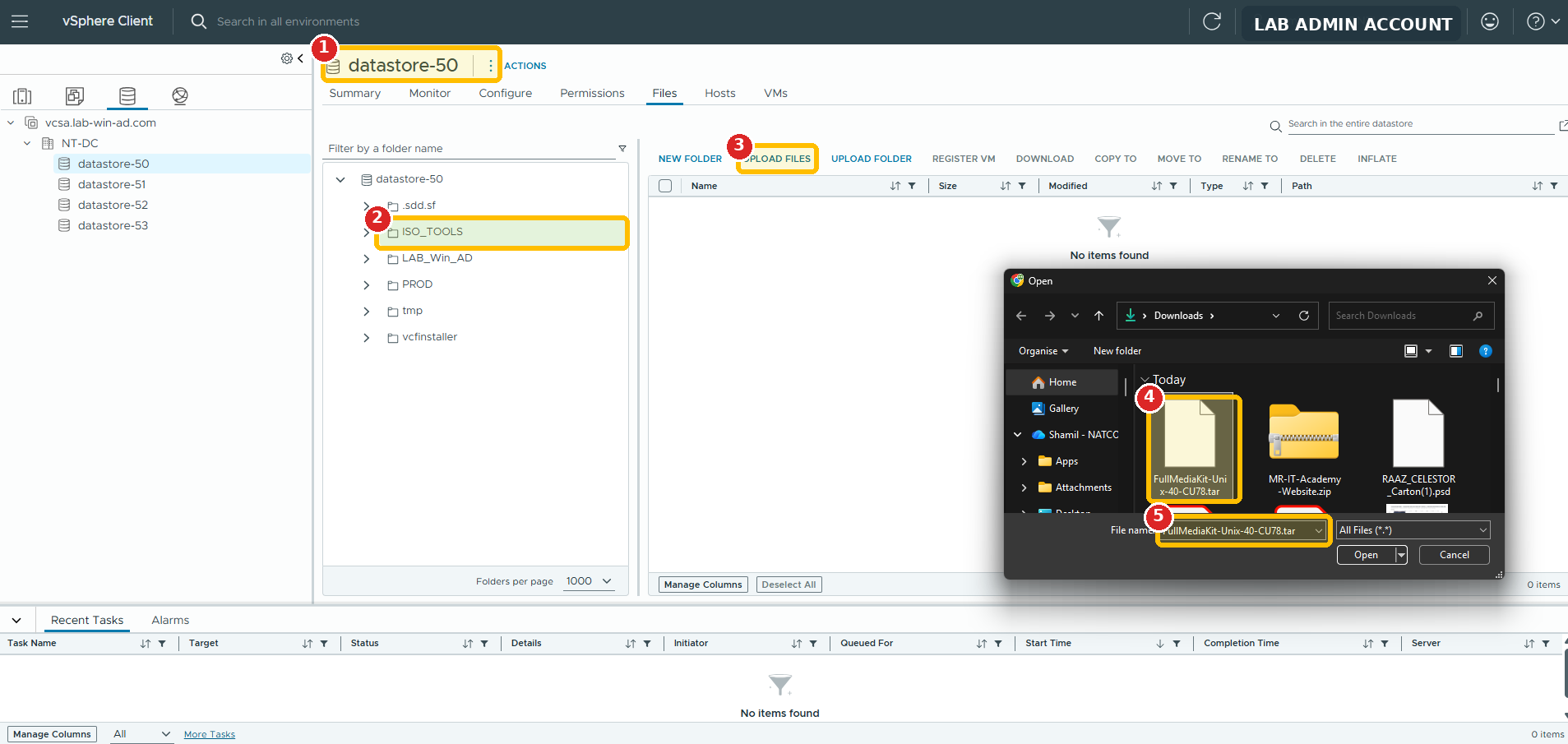Screen dimensions: 1568x744
Task: Open the More Tasks link
Action: (210, 734)
